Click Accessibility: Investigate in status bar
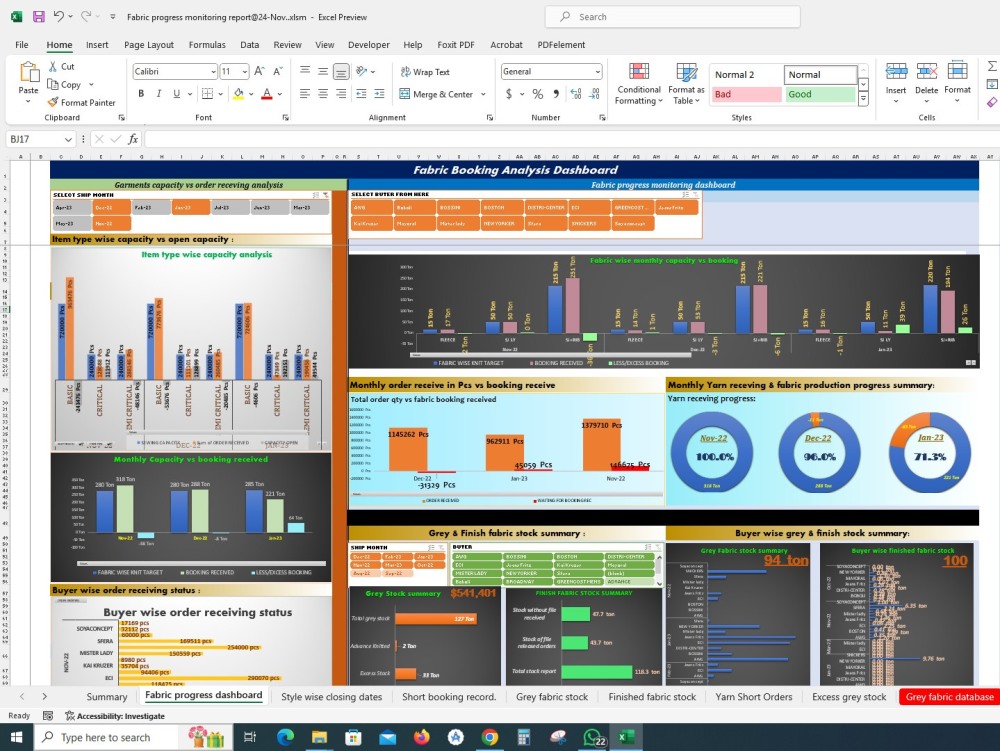Screen dimensions: 1000x751 tap(113, 715)
